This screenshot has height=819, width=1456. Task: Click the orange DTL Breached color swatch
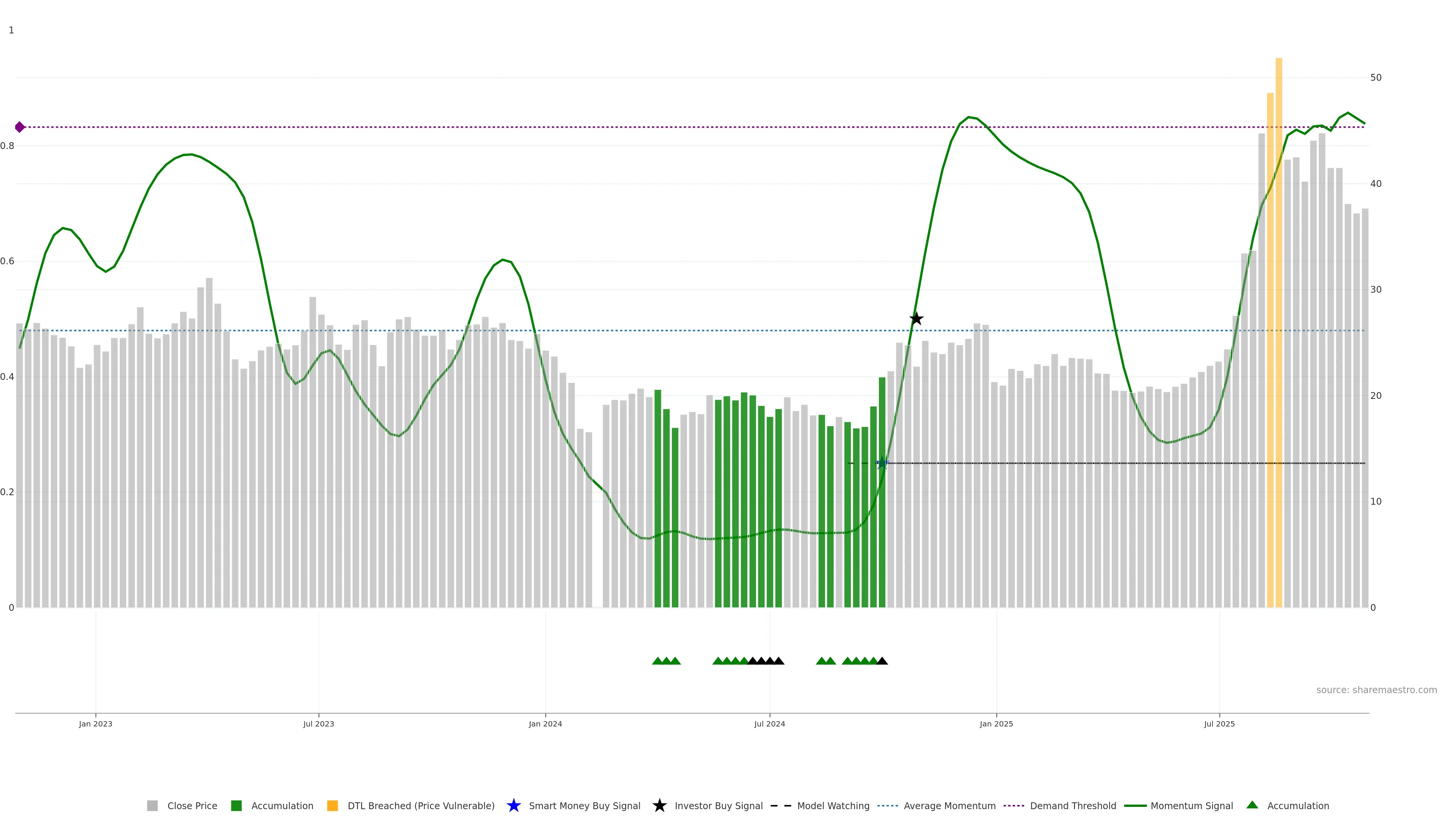point(333,805)
